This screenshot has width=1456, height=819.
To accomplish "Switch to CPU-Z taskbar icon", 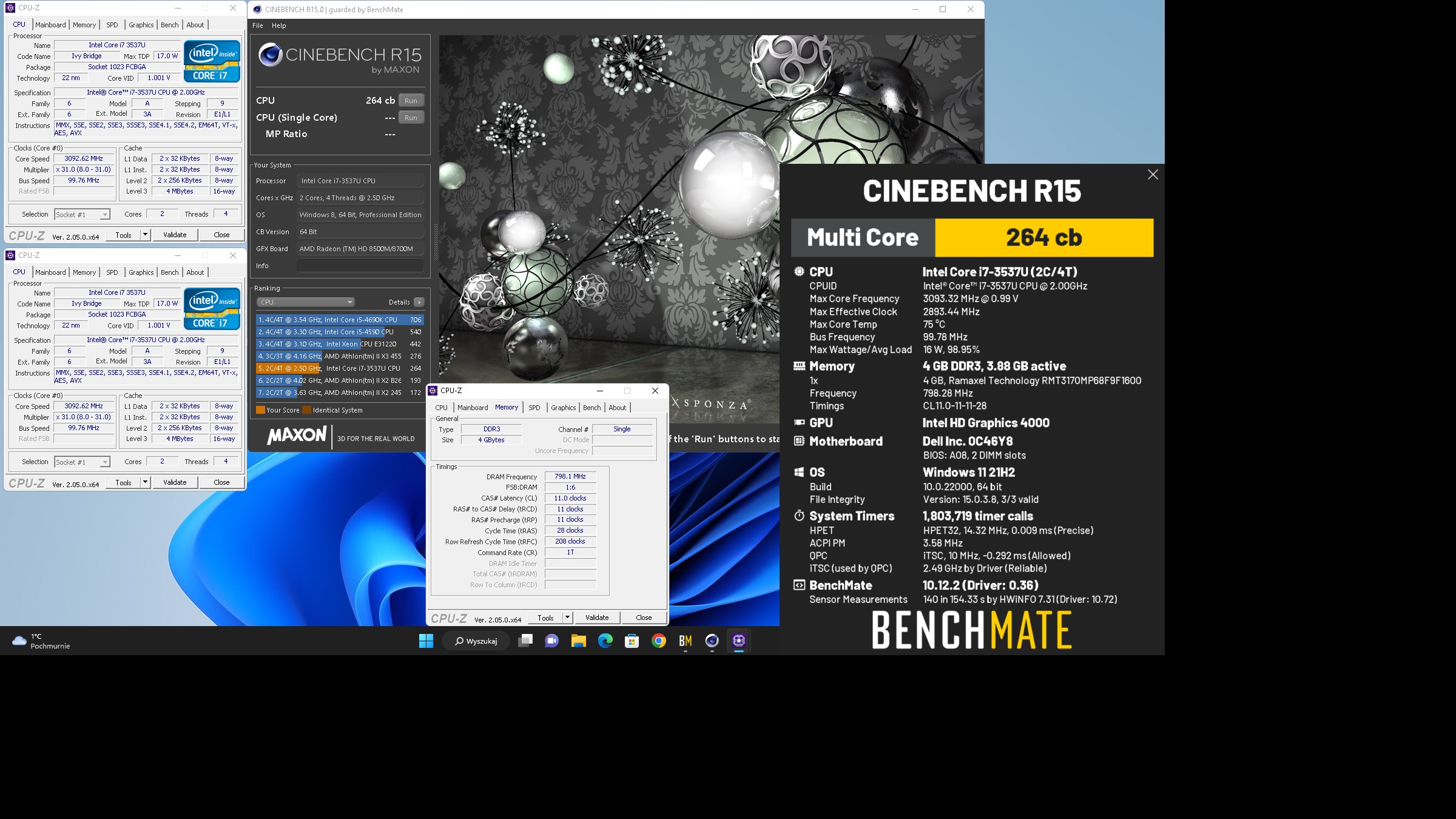I will tap(739, 641).
